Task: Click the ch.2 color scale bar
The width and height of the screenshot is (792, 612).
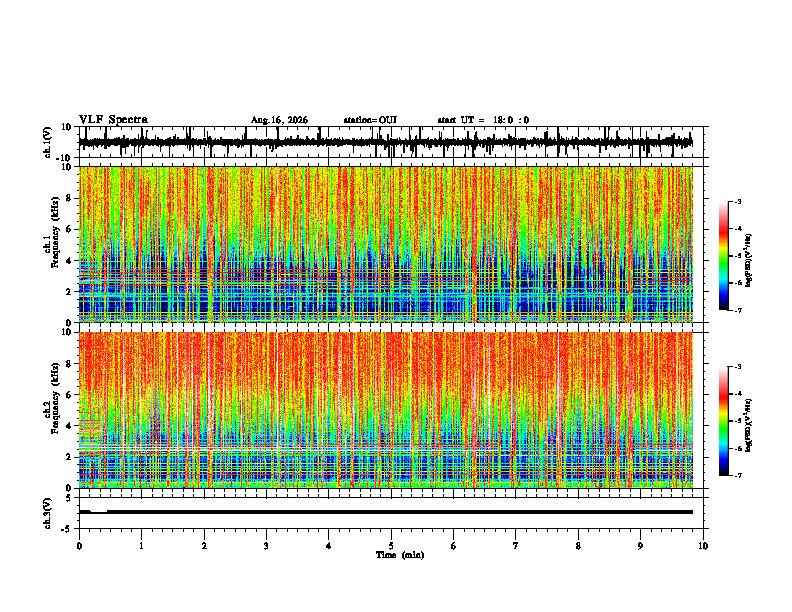Action: [724, 421]
